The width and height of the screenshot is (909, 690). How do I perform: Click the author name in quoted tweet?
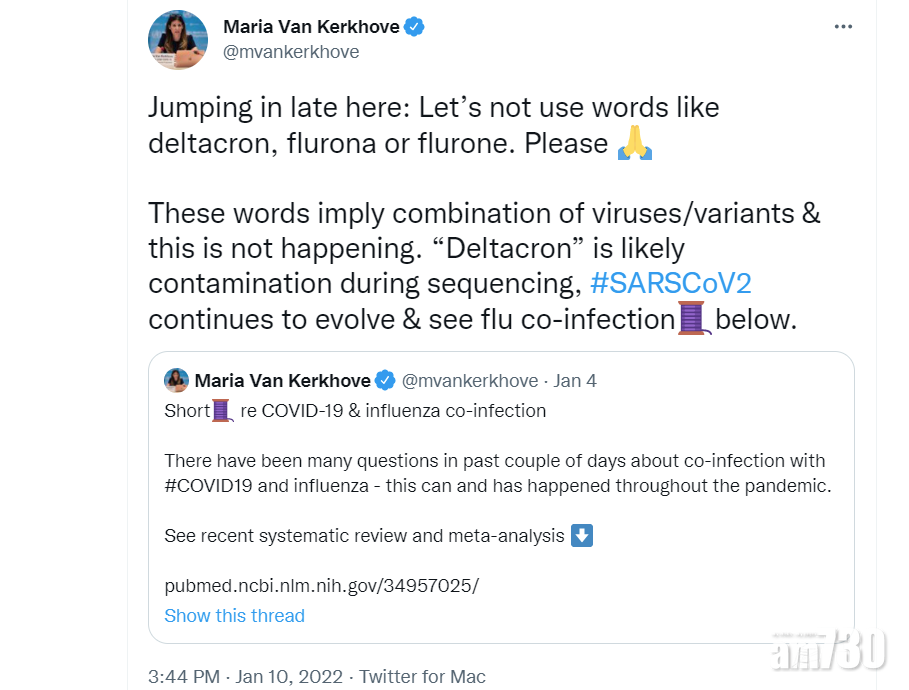pos(281,380)
